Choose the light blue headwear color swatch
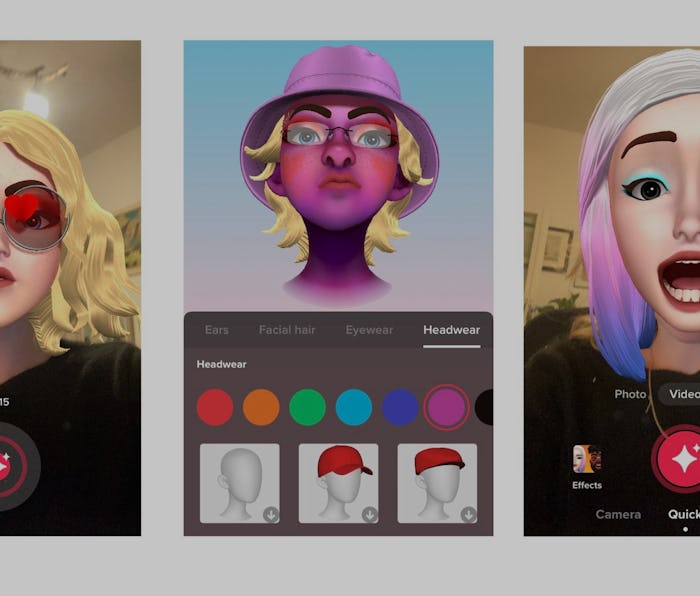 tap(354, 407)
